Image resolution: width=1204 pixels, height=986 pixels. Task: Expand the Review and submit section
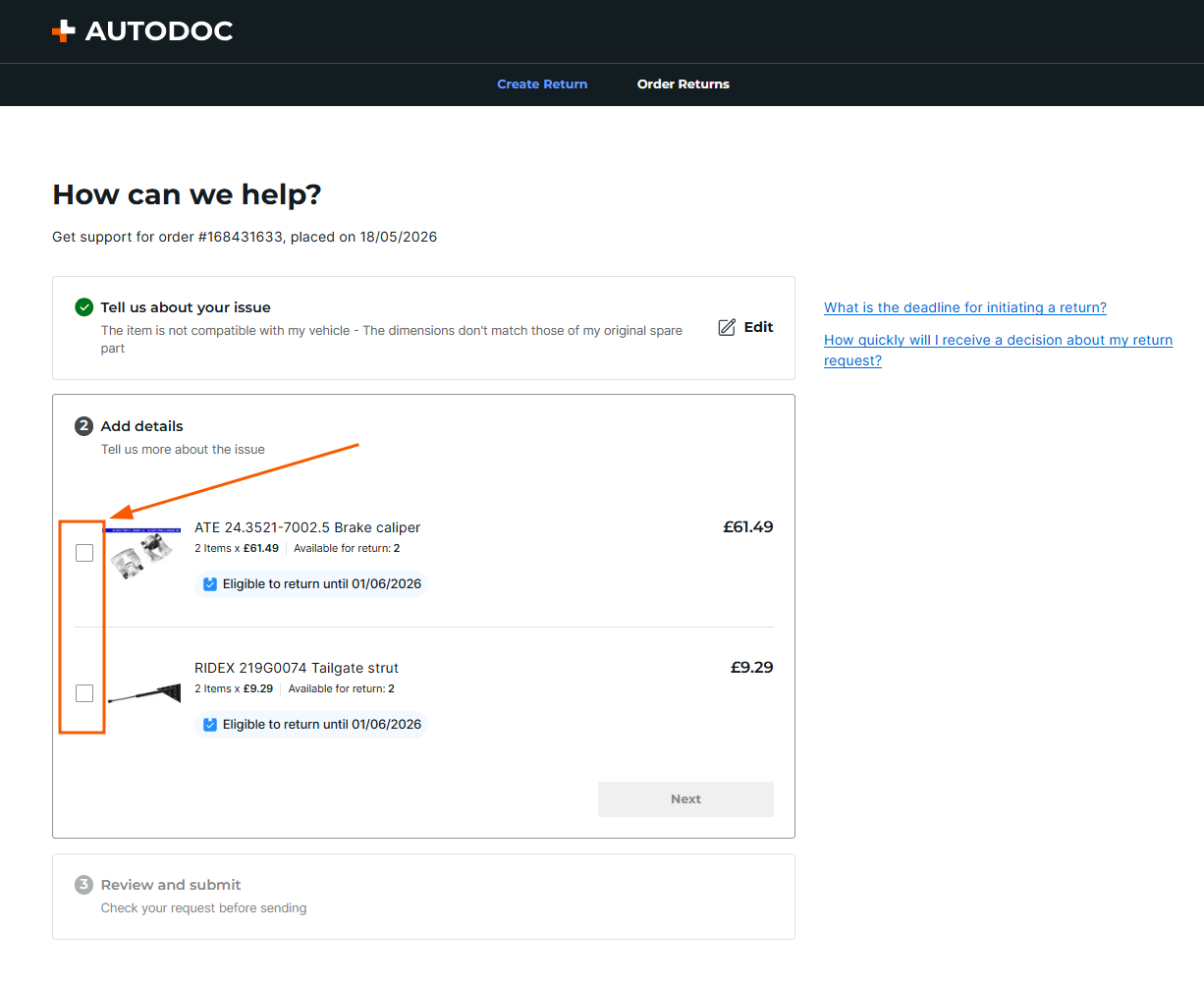tap(423, 897)
